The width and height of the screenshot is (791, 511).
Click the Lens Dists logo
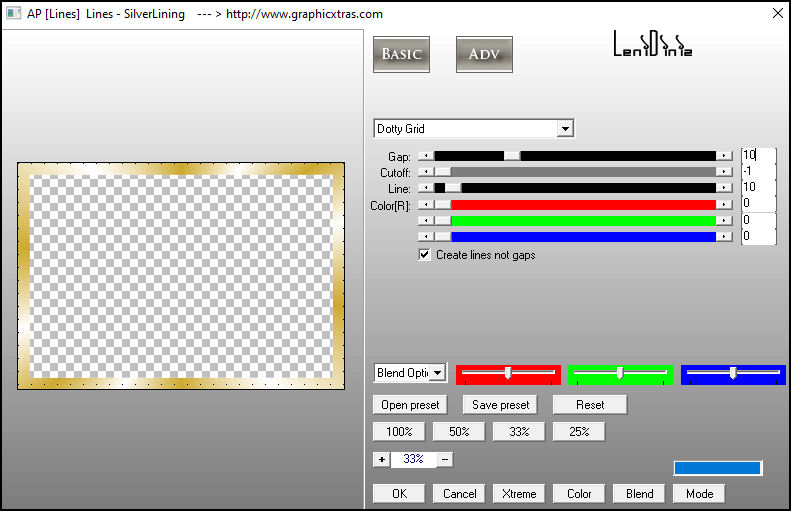652,45
